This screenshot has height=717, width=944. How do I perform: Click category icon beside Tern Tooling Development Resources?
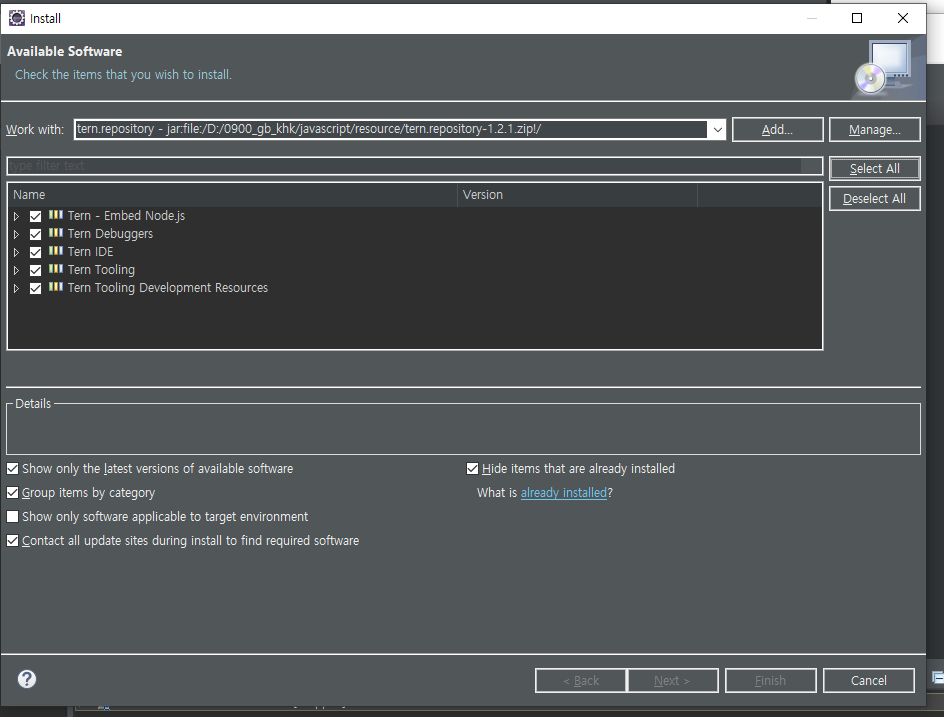click(x=56, y=287)
